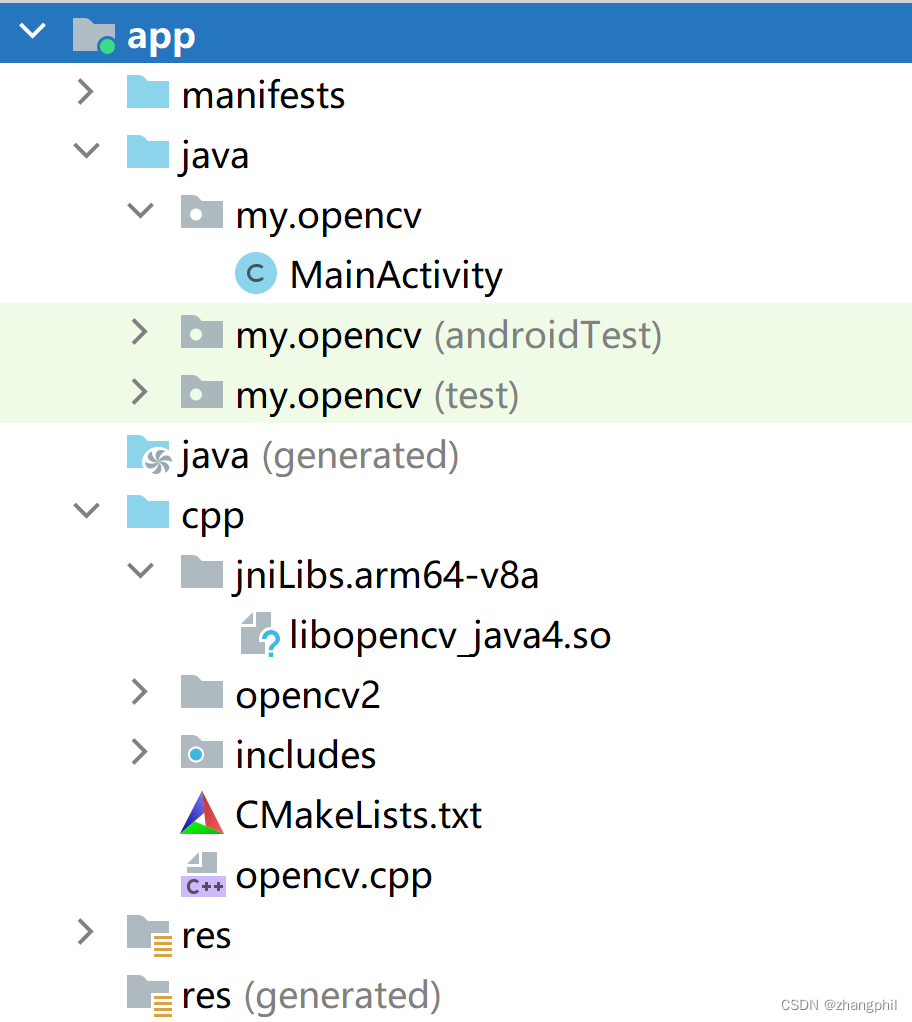Click the MainActivity class icon
The width and height of the screenshot is (912, 1022).
256,273
